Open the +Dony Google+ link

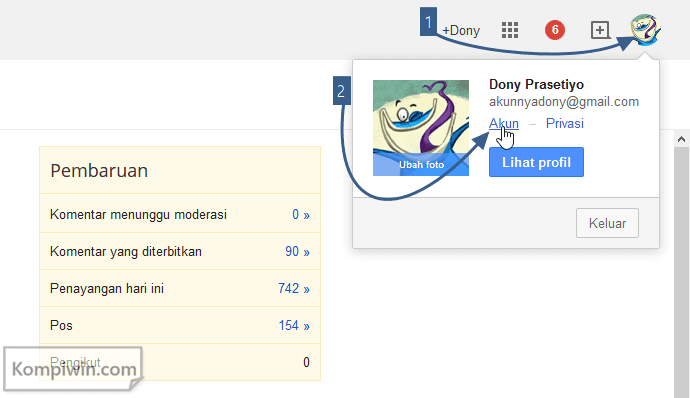tap(461, 30)
